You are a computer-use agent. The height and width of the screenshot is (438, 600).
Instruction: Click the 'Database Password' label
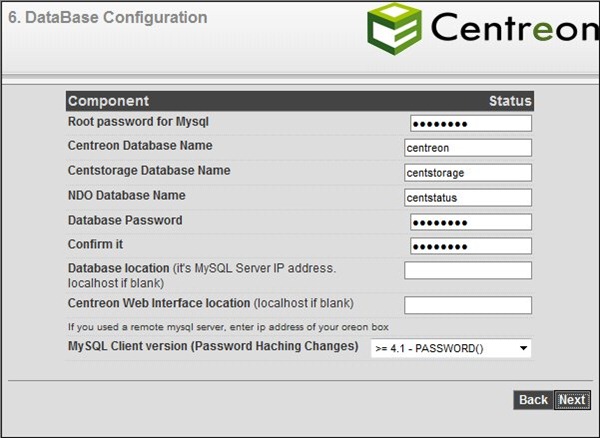(x=125, y=220)
